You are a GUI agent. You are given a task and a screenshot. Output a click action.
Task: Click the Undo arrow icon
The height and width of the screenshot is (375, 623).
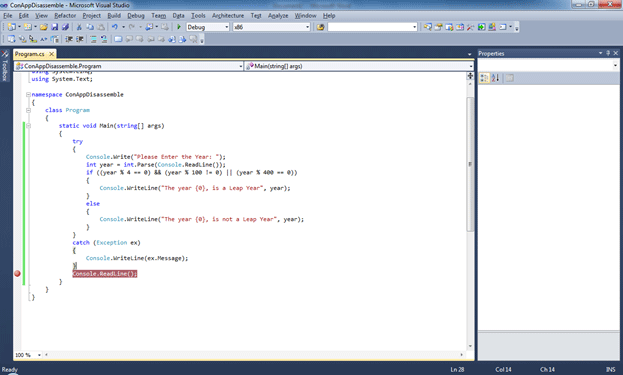click(x=115, y=27)
